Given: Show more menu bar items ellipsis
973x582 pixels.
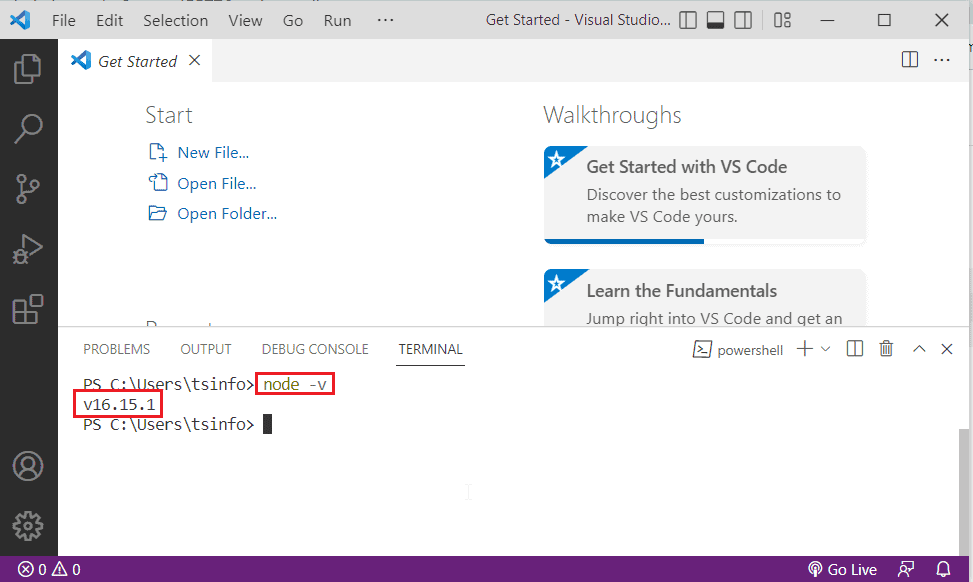Looking at the screenshot, I should 385,20.
